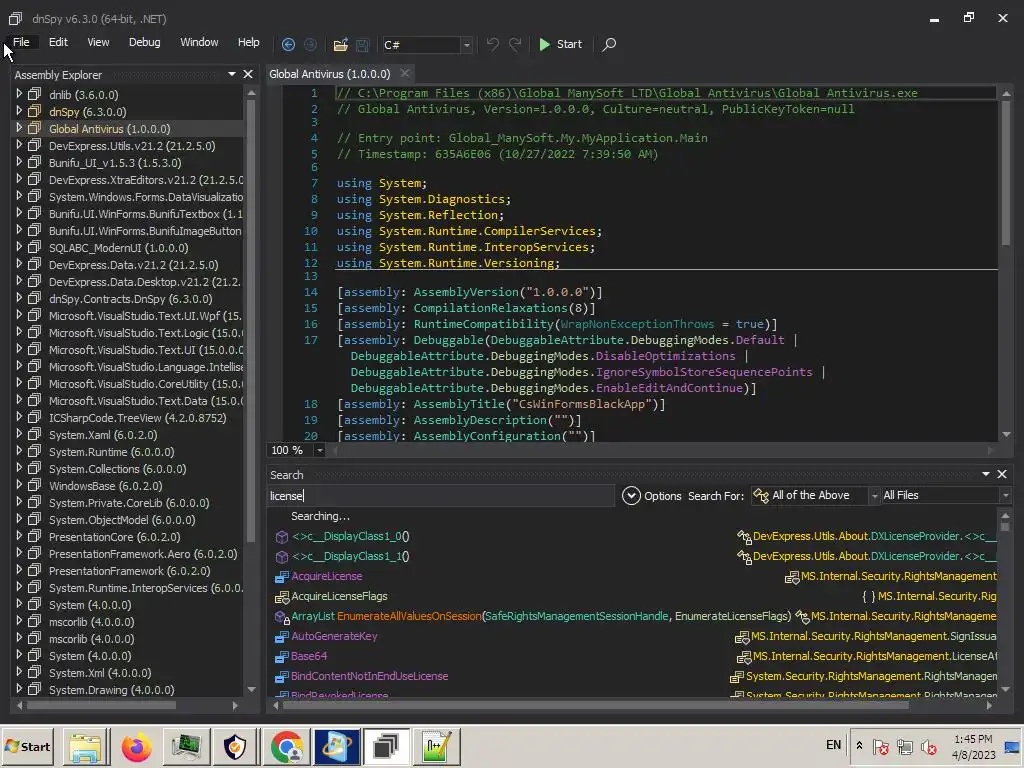Click the EnumerateAllValuesOnSession method icon

(x=281, y=616)
